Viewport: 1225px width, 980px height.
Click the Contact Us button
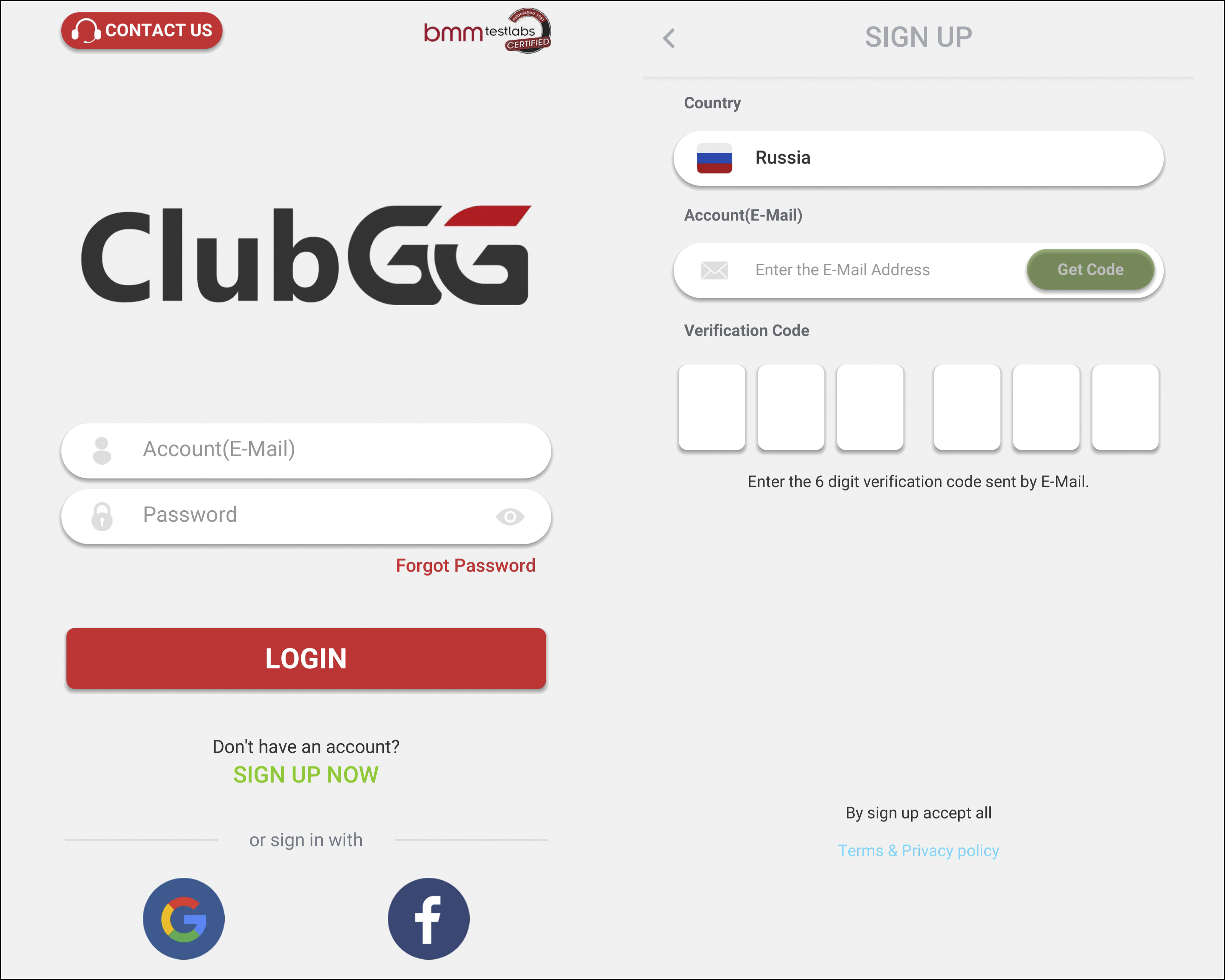click(142, 30)
